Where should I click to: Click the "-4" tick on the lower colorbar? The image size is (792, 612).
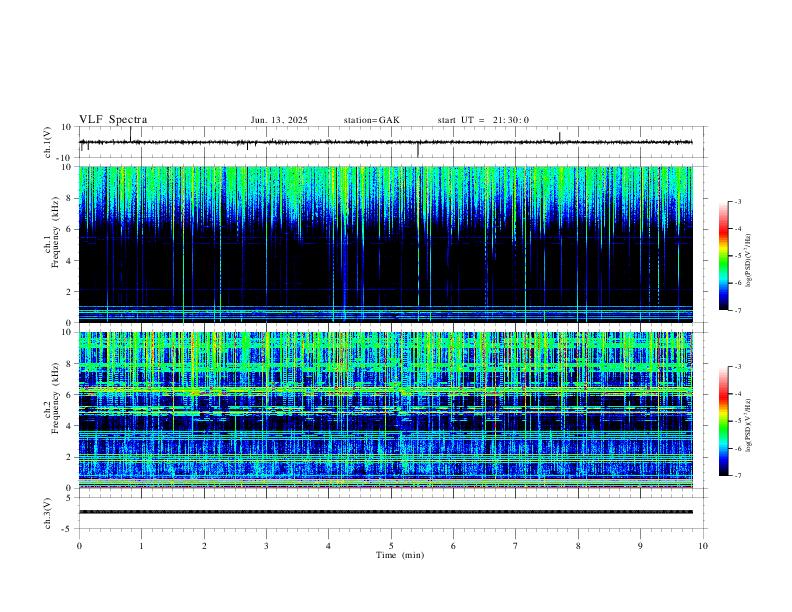pos(737,394)
